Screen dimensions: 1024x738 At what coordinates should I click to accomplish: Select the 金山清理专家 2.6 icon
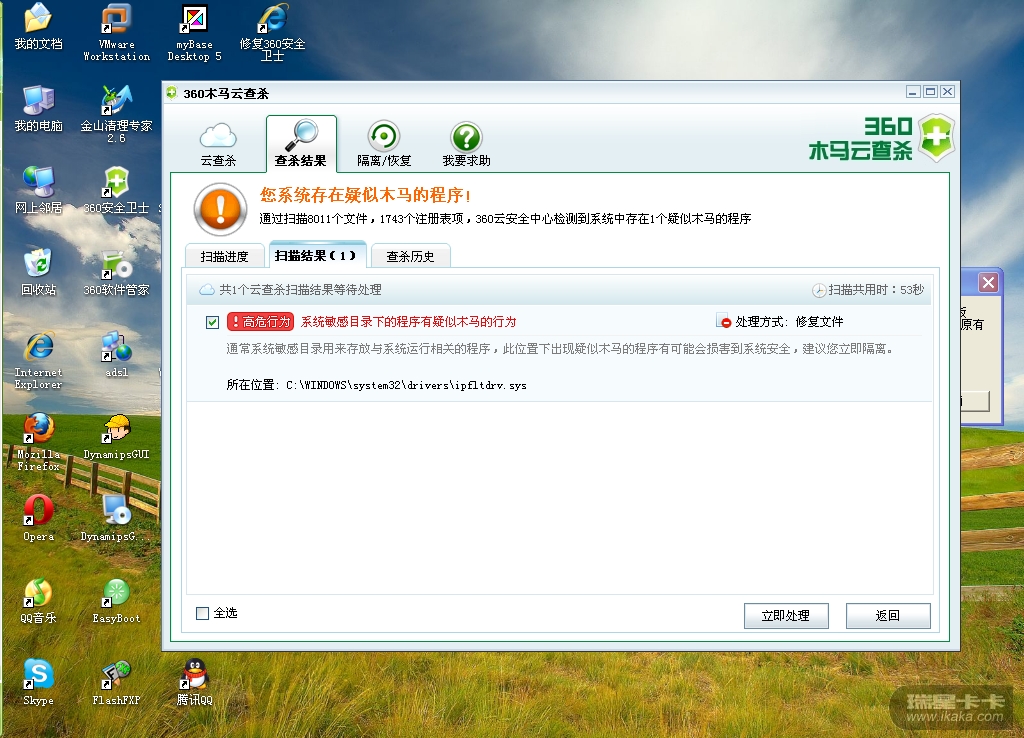coord(116,114)
